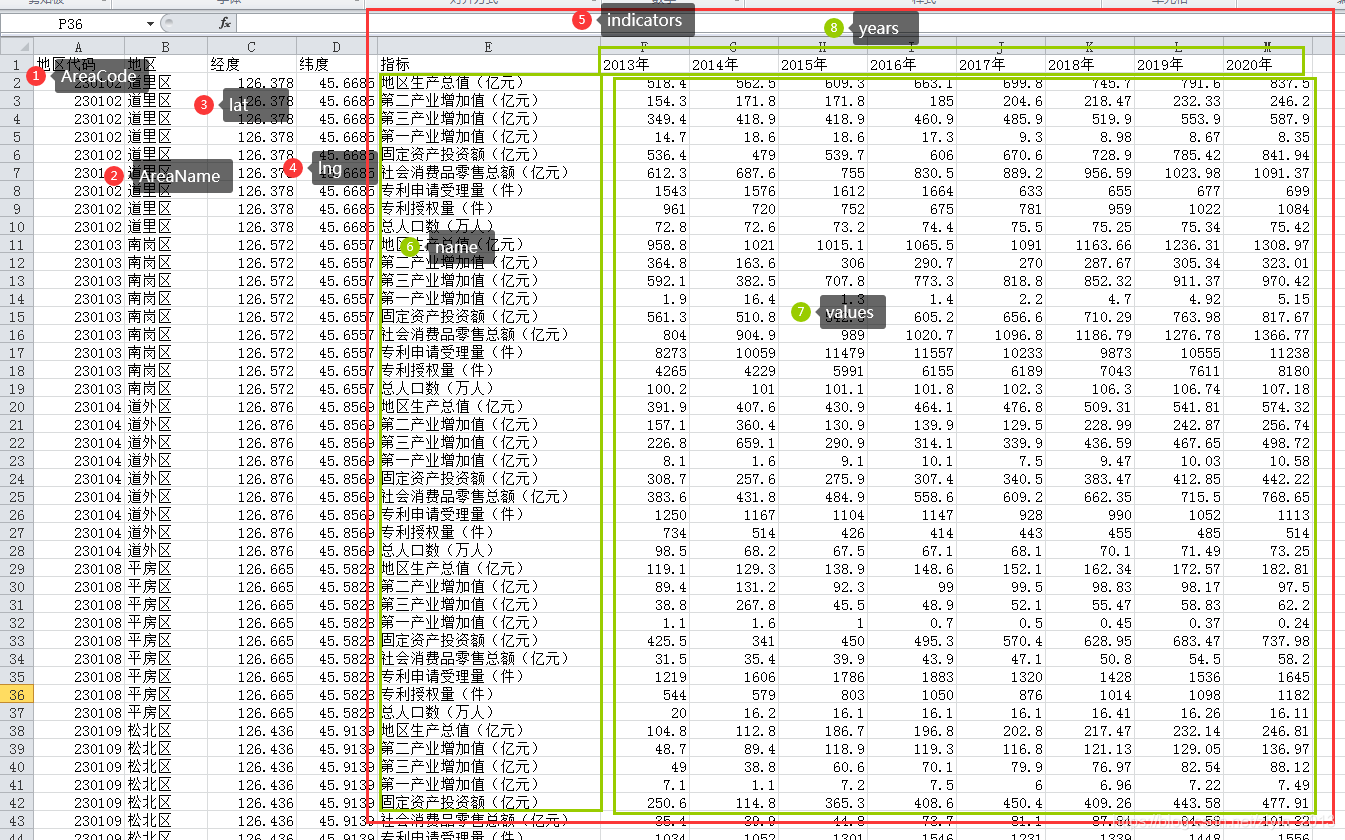Select cell with value 4265

click(644, 370)
